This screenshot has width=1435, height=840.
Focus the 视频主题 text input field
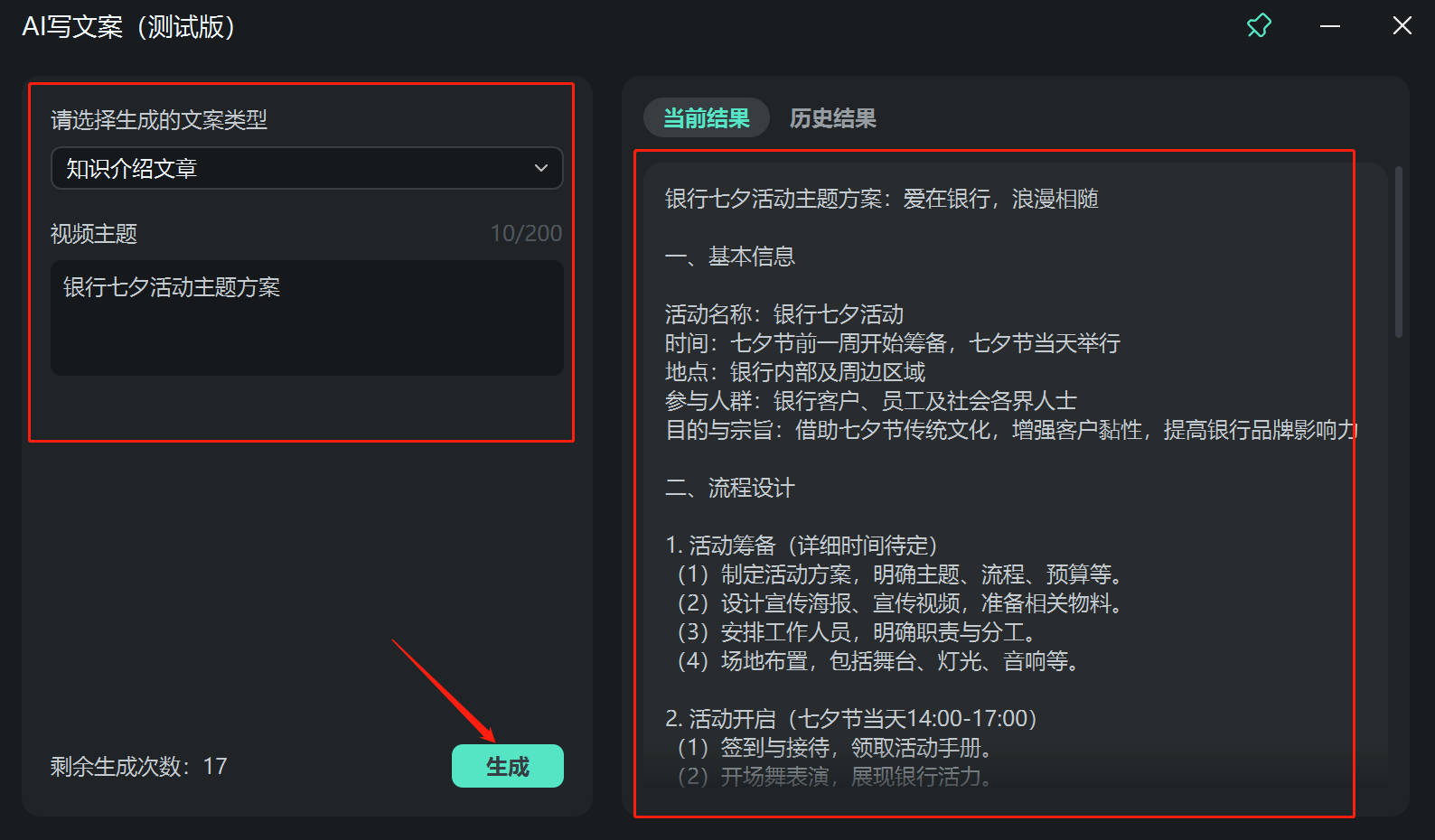click(x=307, y=318)
